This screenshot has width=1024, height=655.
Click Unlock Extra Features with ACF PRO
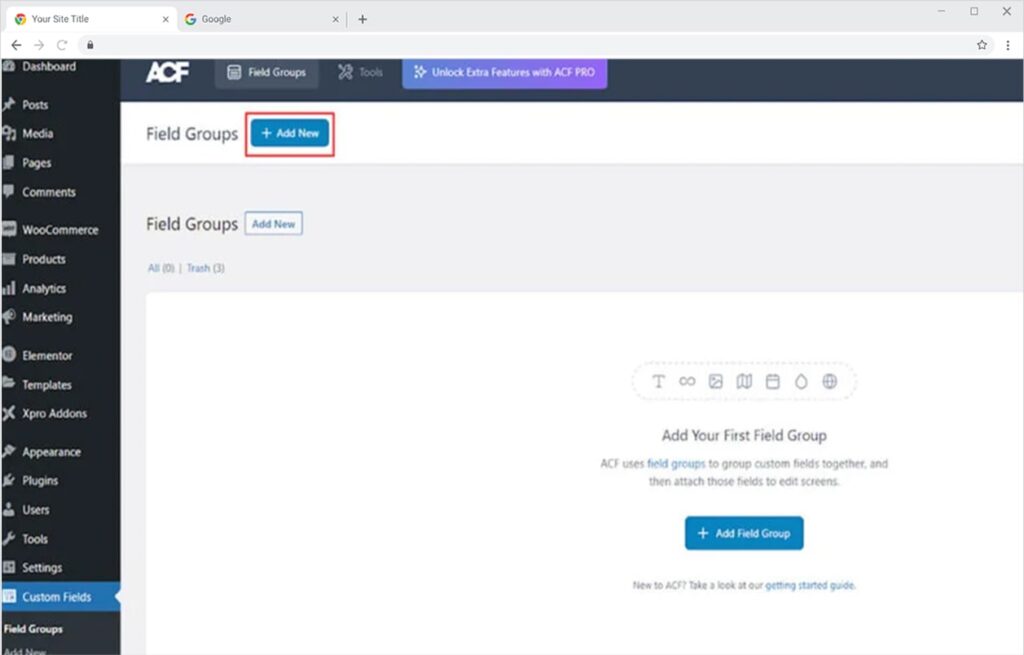[505, 72]
